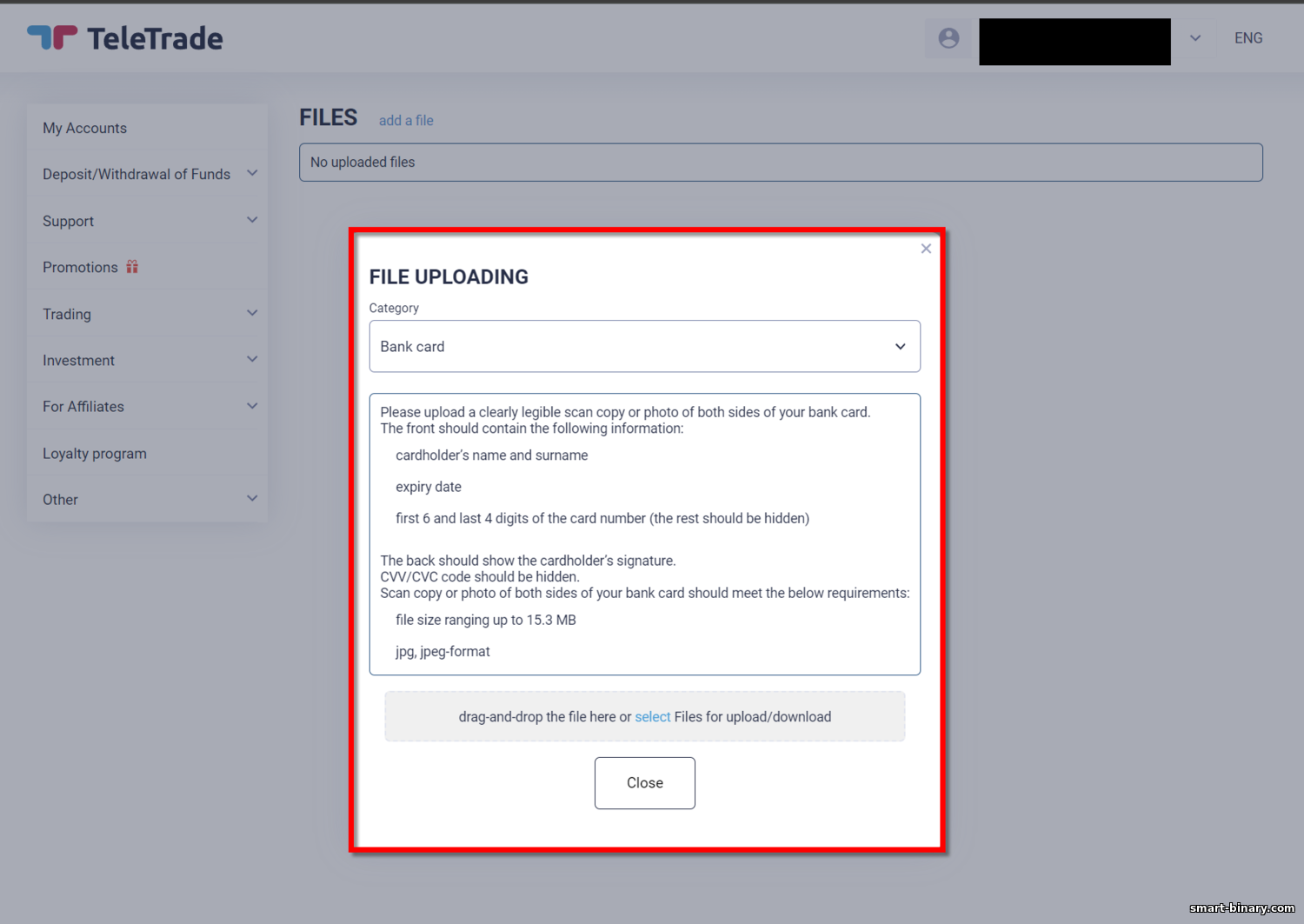Expand the account dropdown chevron in header
The image size is (1304, 924).
[x=1195, y=38]
